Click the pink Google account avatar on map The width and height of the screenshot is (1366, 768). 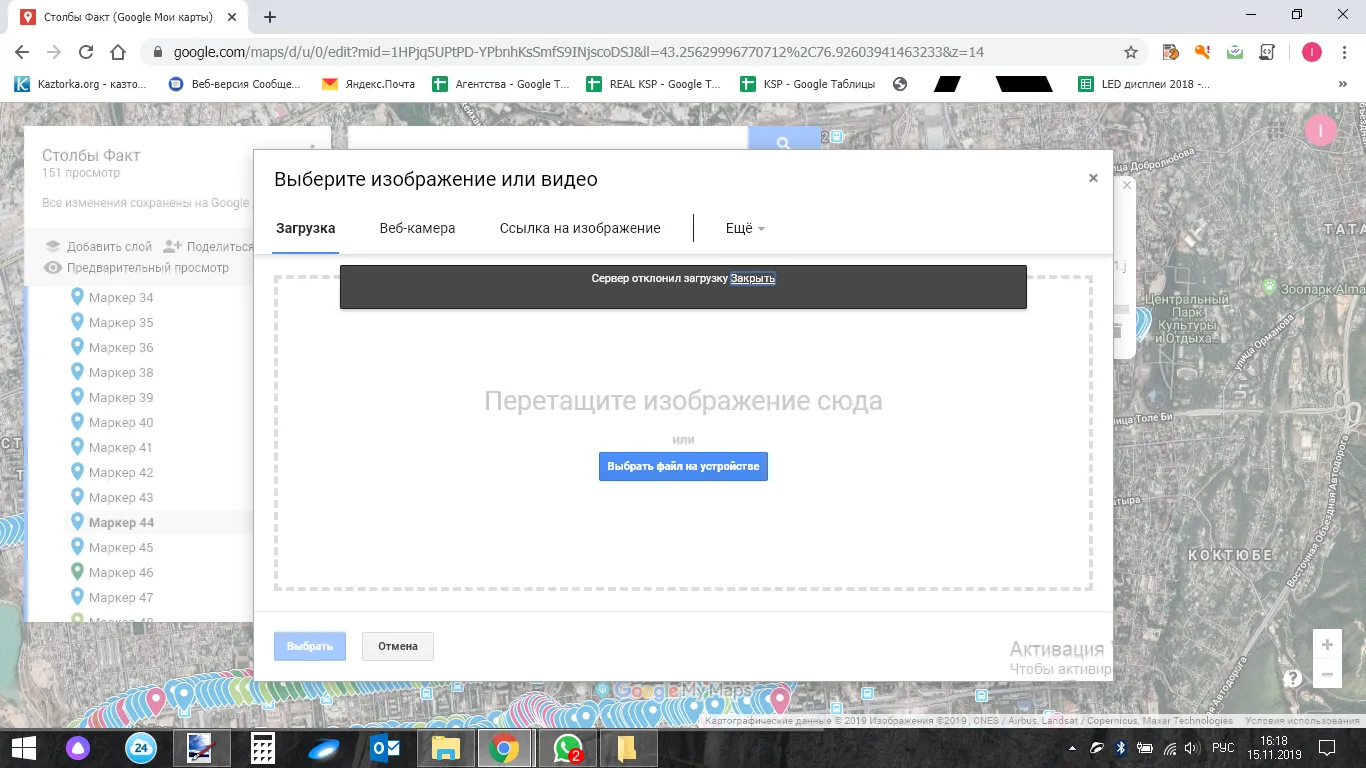pyautogui.click(x=1321, y=130)
